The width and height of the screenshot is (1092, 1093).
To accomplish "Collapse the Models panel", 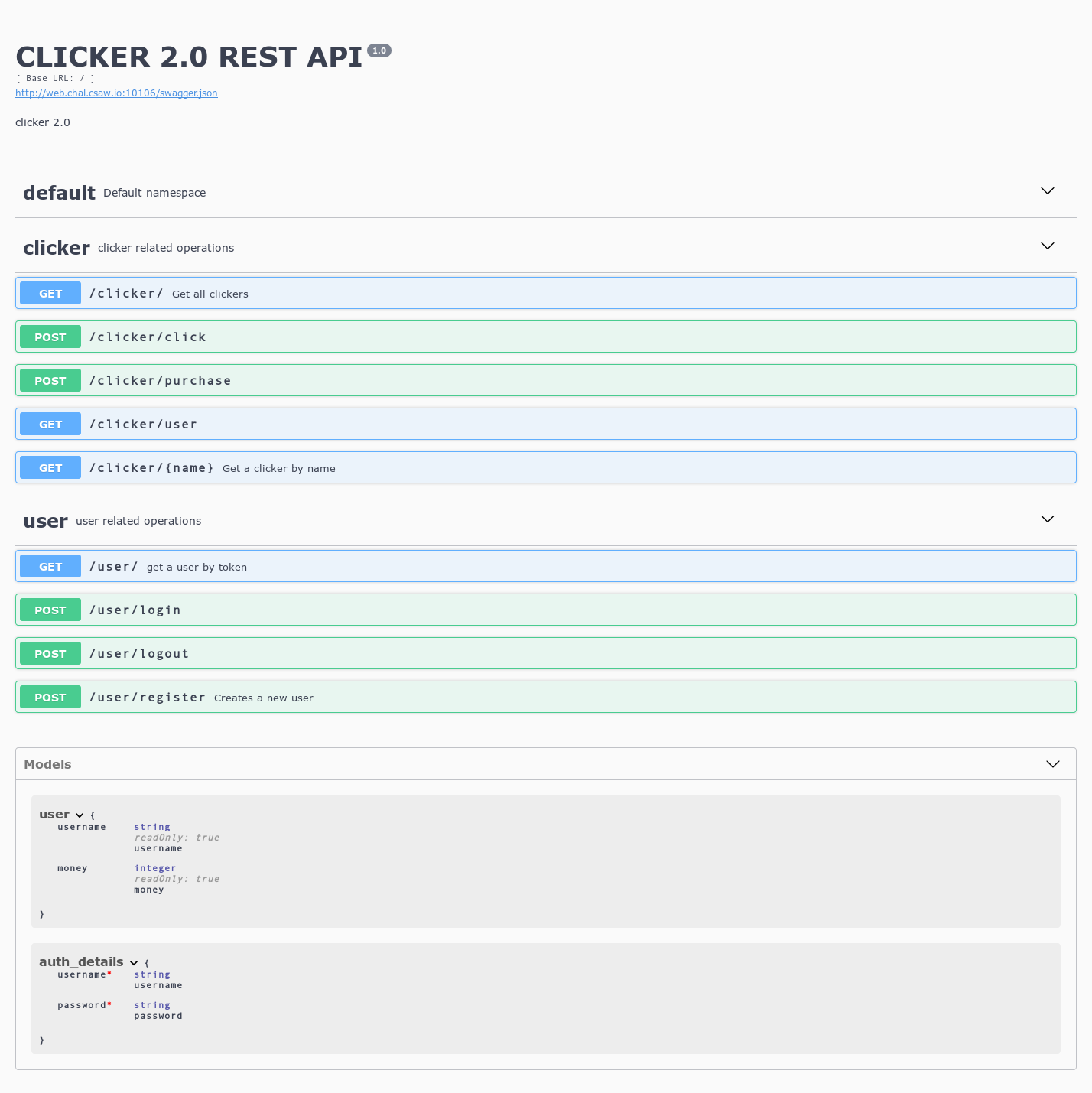I will pyautogui.click(x=1052, y=763).
